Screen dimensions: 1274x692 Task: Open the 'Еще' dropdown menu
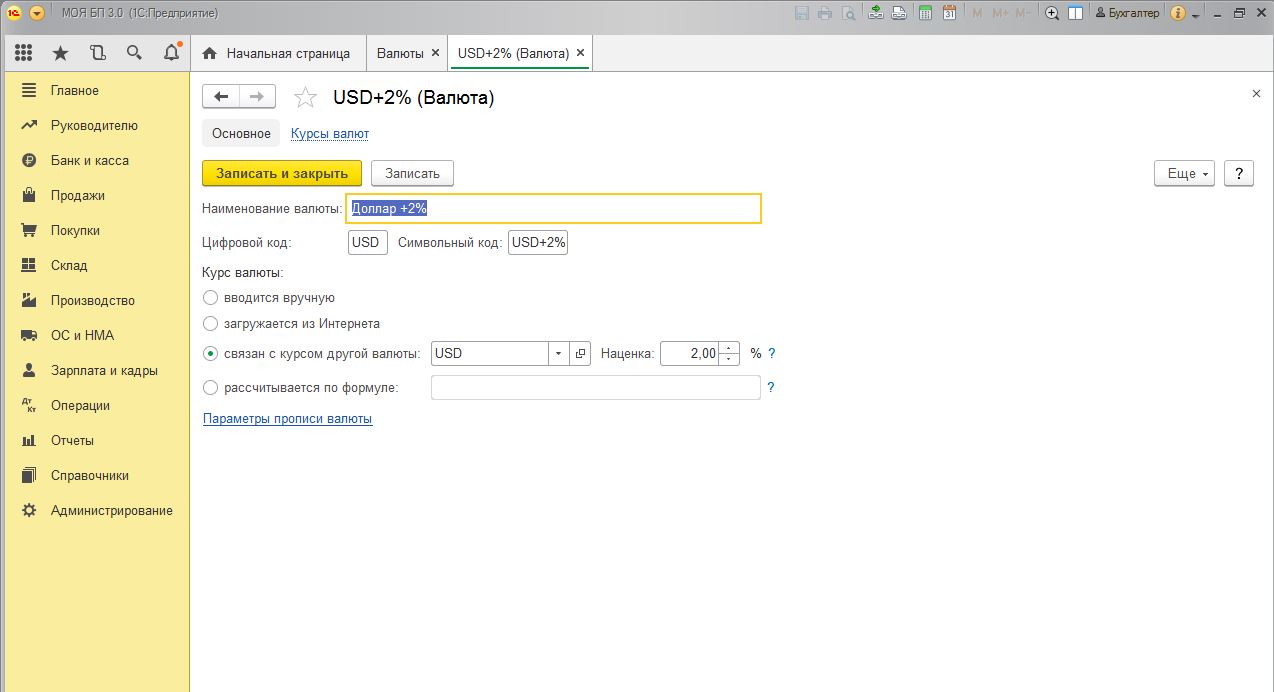coord(1184,173)
